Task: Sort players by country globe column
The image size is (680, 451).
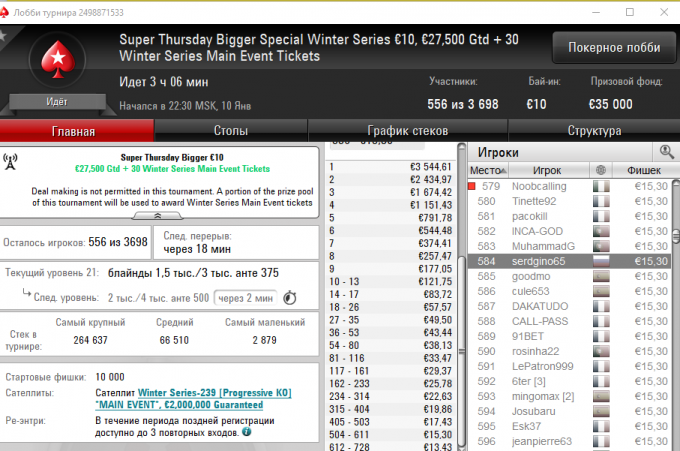Action: click(601, 170)
